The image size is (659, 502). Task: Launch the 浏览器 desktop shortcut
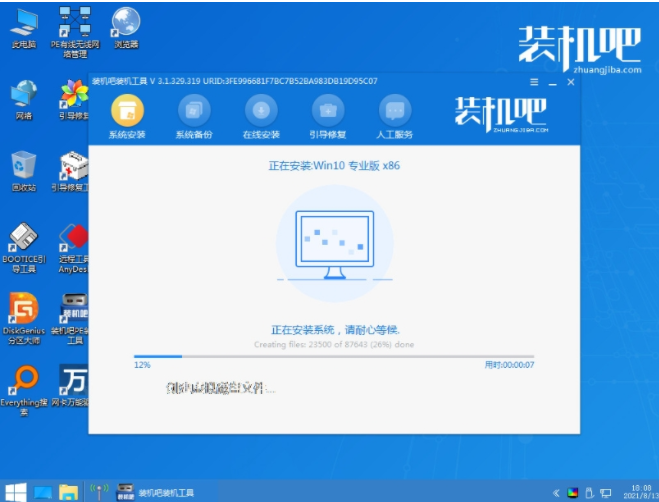pos(126,29)
